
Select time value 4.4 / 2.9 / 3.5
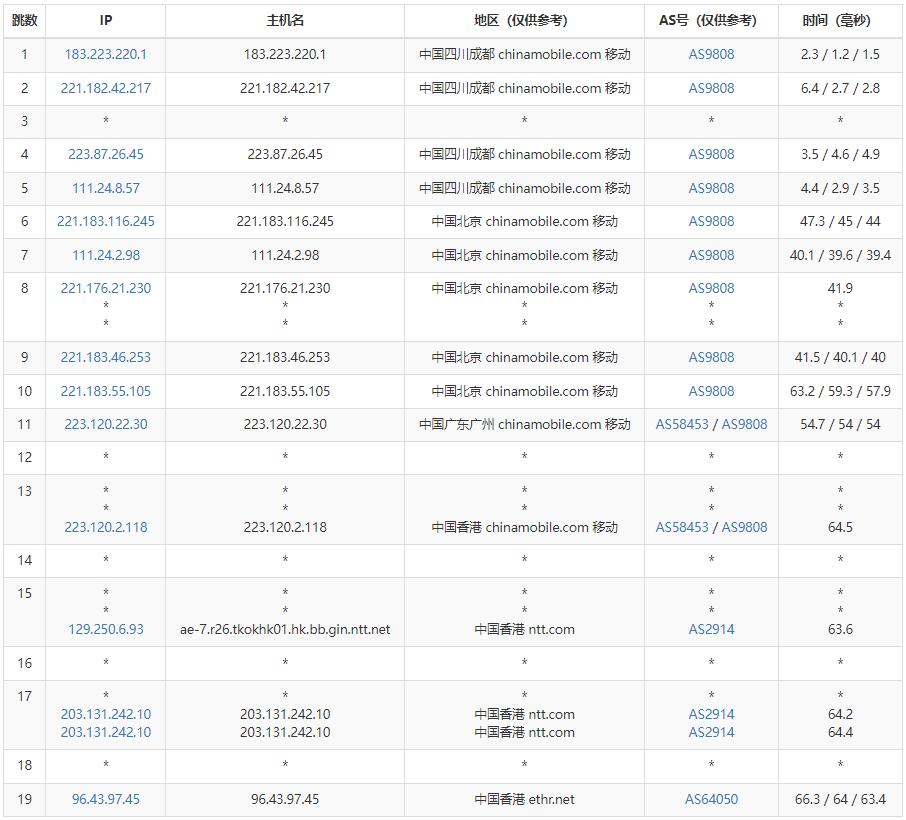[x=840, y=188]
